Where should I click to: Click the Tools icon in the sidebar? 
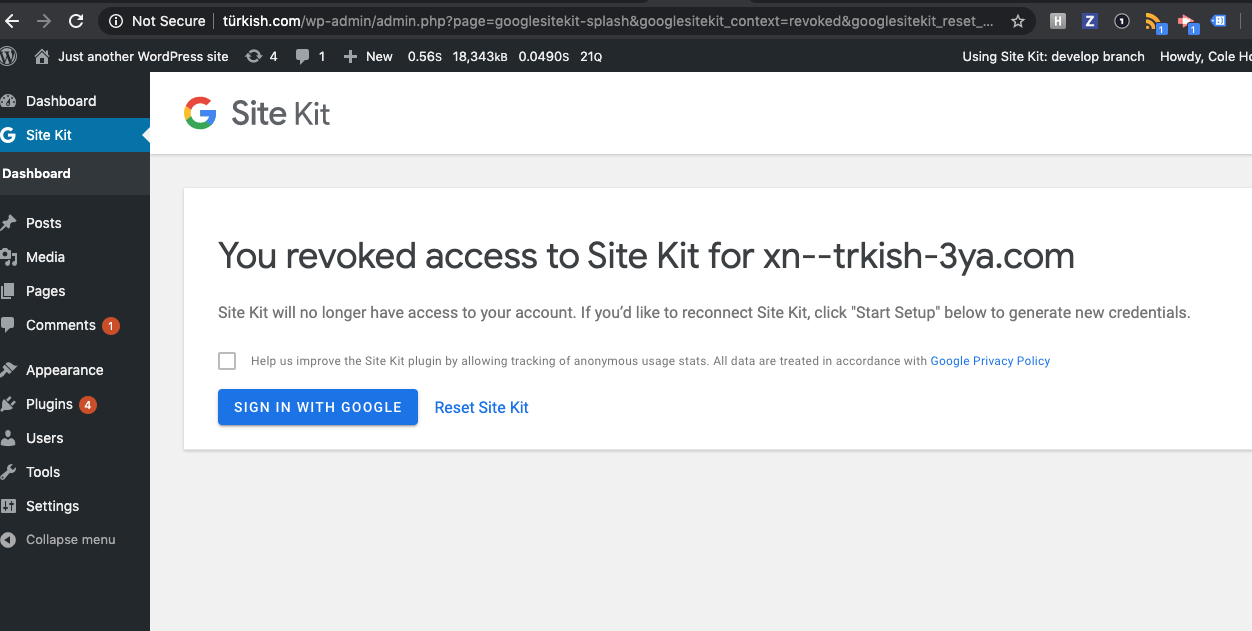[10, 471]
